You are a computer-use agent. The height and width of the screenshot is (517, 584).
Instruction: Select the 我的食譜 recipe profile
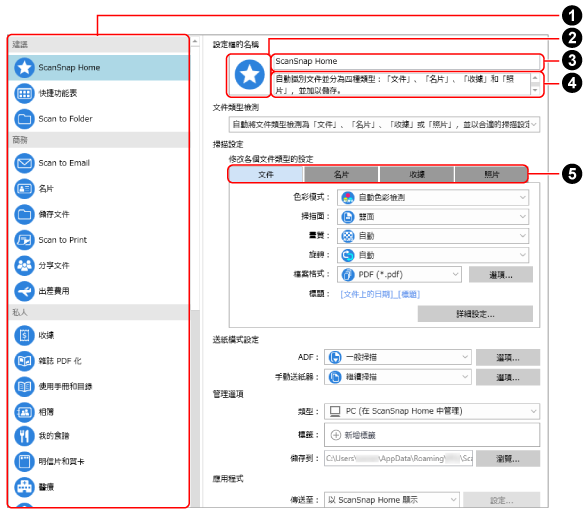pos(98,436)
